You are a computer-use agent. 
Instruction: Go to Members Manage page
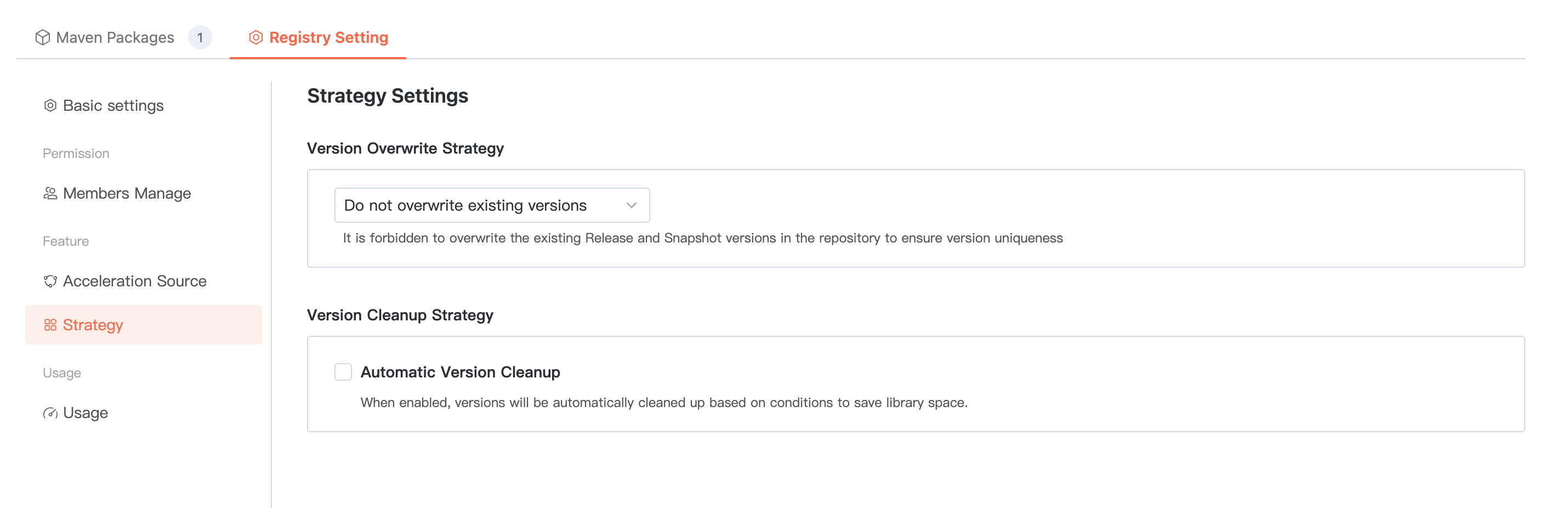(x=127, y=194)
